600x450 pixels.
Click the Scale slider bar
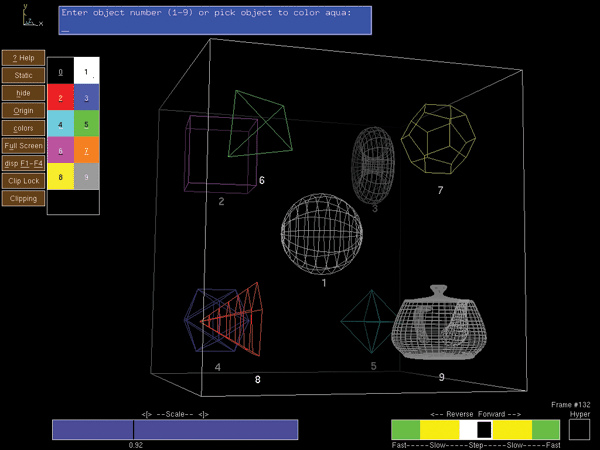point(175,429)
